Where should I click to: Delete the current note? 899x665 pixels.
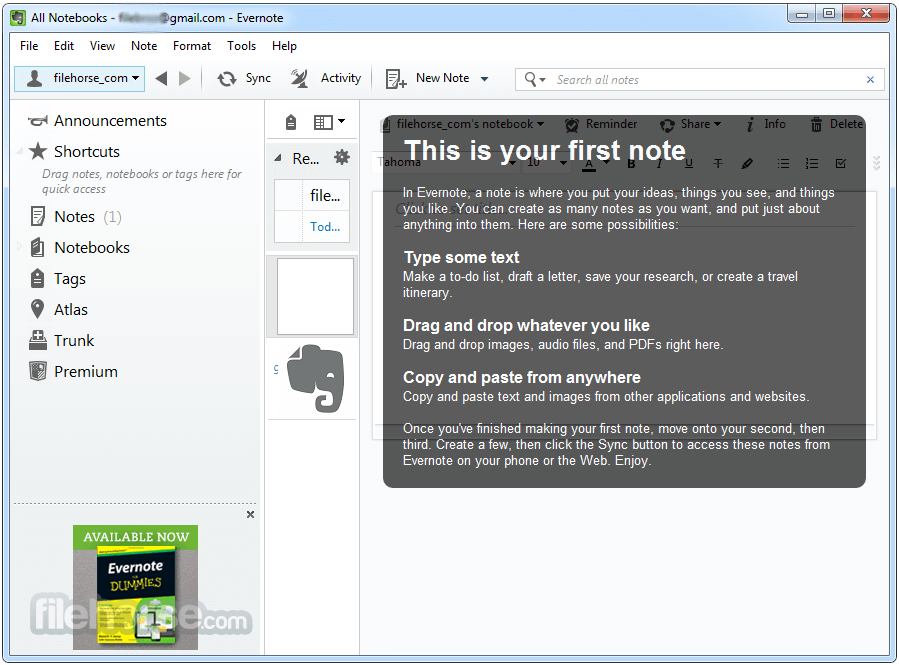[837, 124]
